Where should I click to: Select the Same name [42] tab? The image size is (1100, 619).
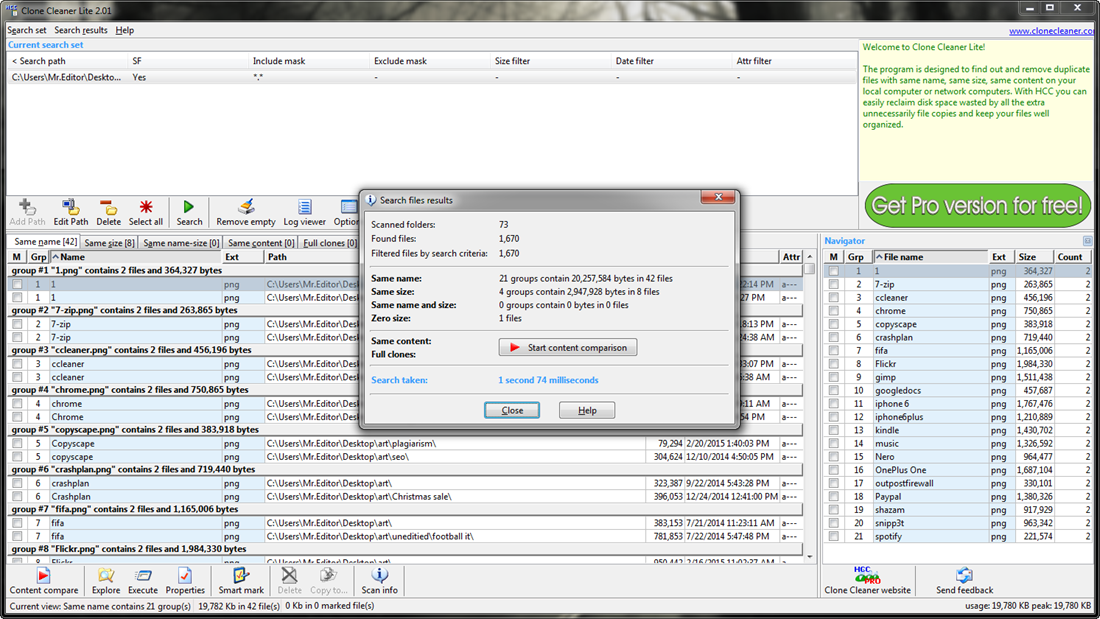coord(46,241)
